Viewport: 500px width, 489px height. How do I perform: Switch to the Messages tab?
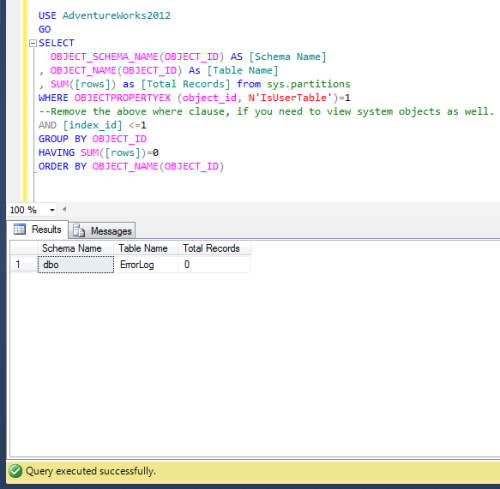102,231
